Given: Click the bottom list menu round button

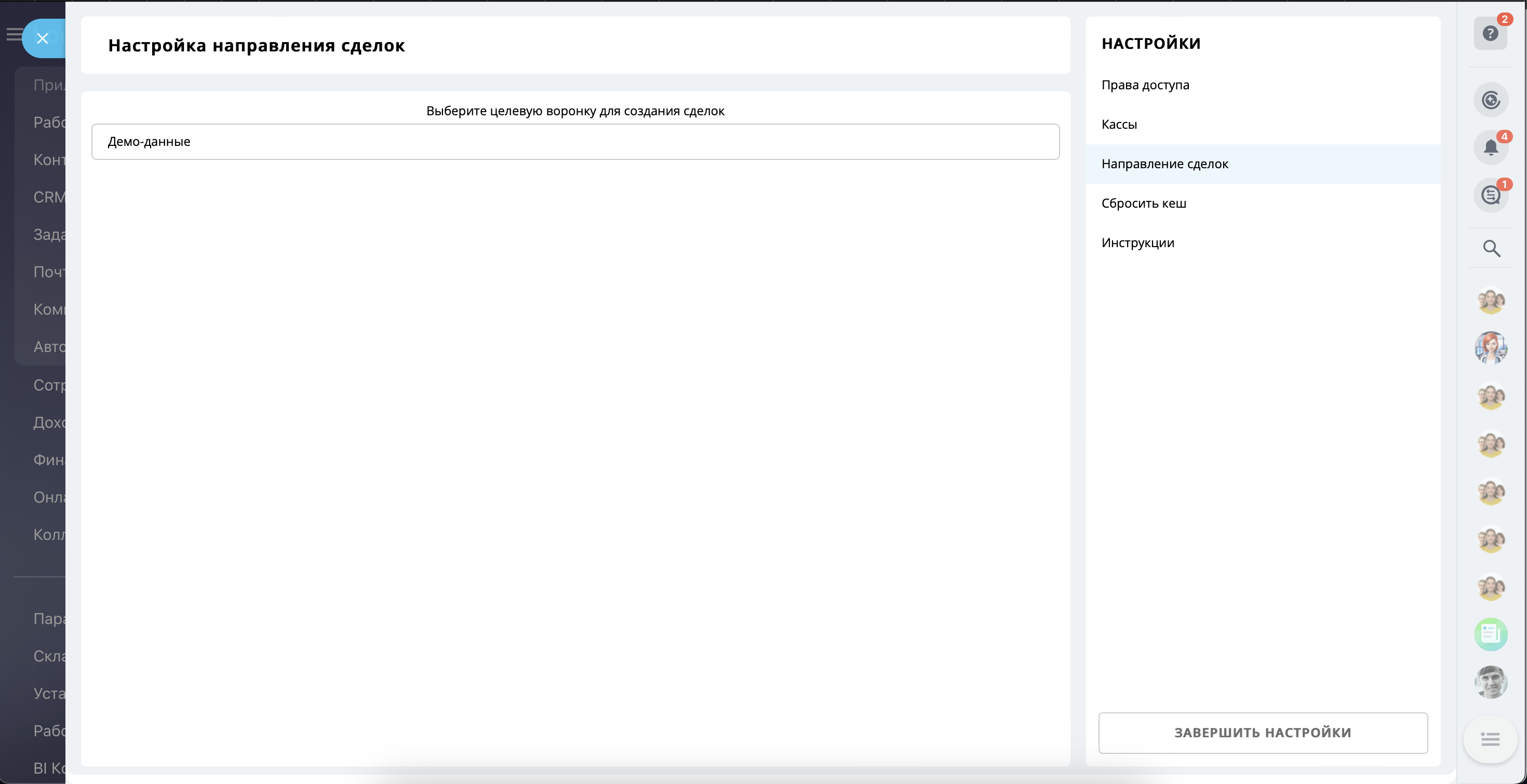Looking at the screenshot, I should [1490, 739].
